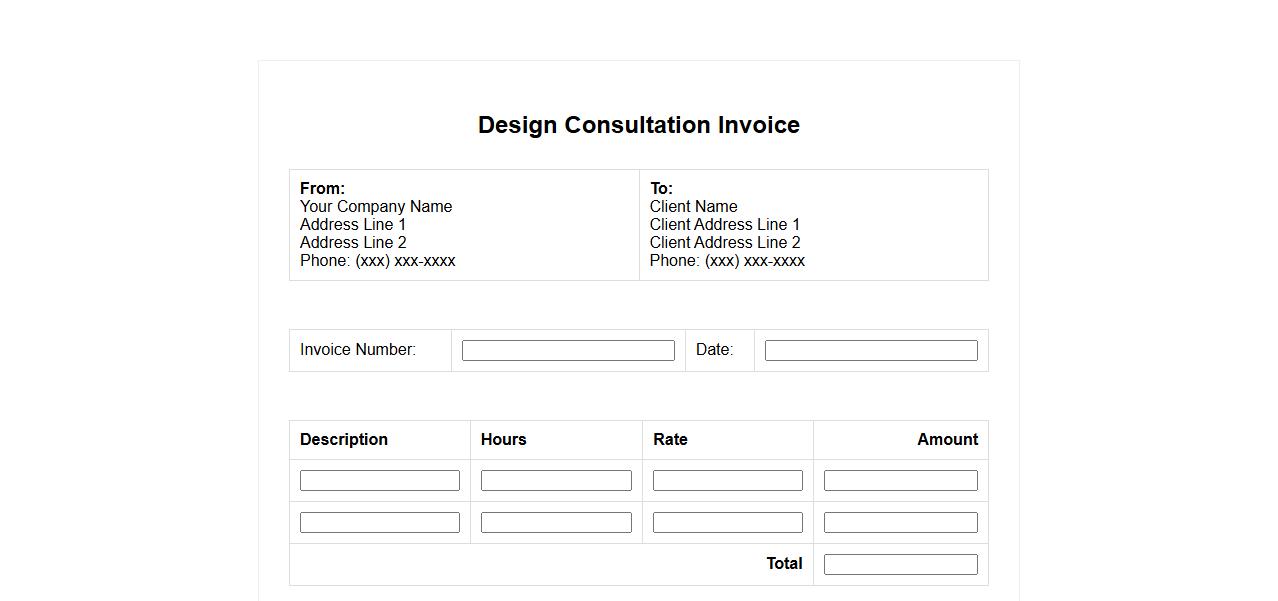Click the Total amount input field
This screenshot has width=1278, height=601.
pos(901,565)
